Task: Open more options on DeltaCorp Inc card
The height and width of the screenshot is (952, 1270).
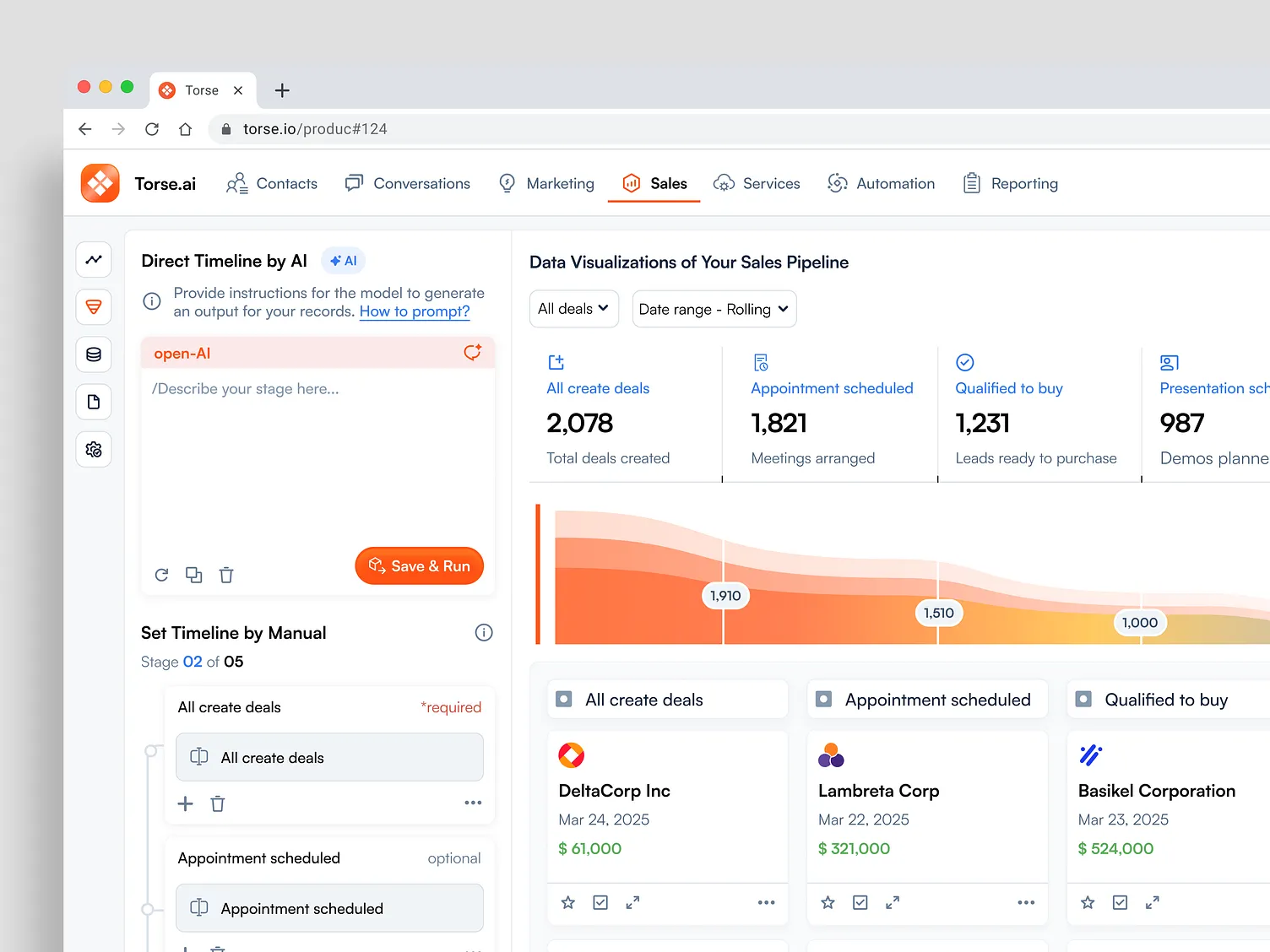Action: click(x=766, y=903)
